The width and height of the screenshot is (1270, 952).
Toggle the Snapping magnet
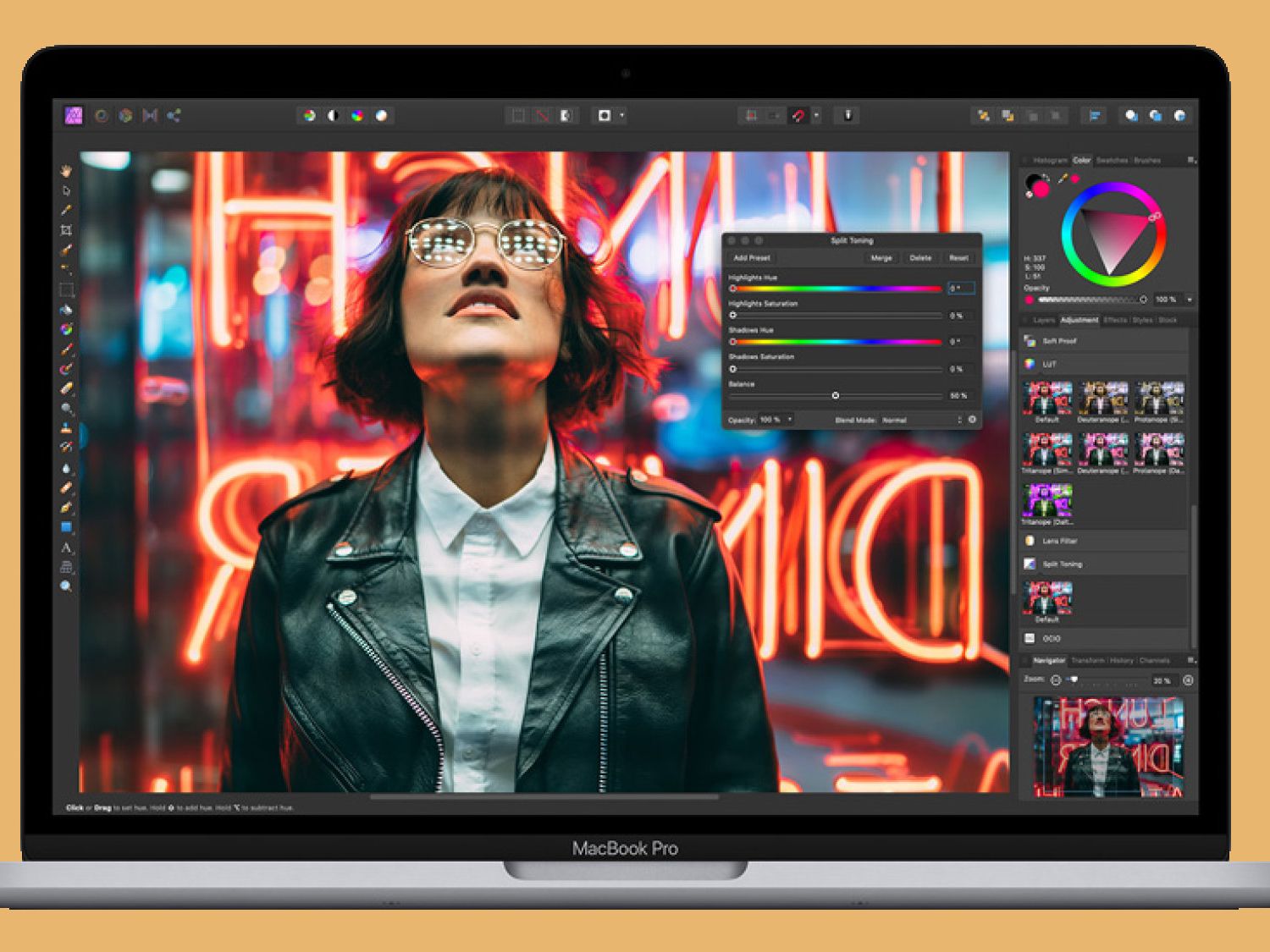point(798,115)
